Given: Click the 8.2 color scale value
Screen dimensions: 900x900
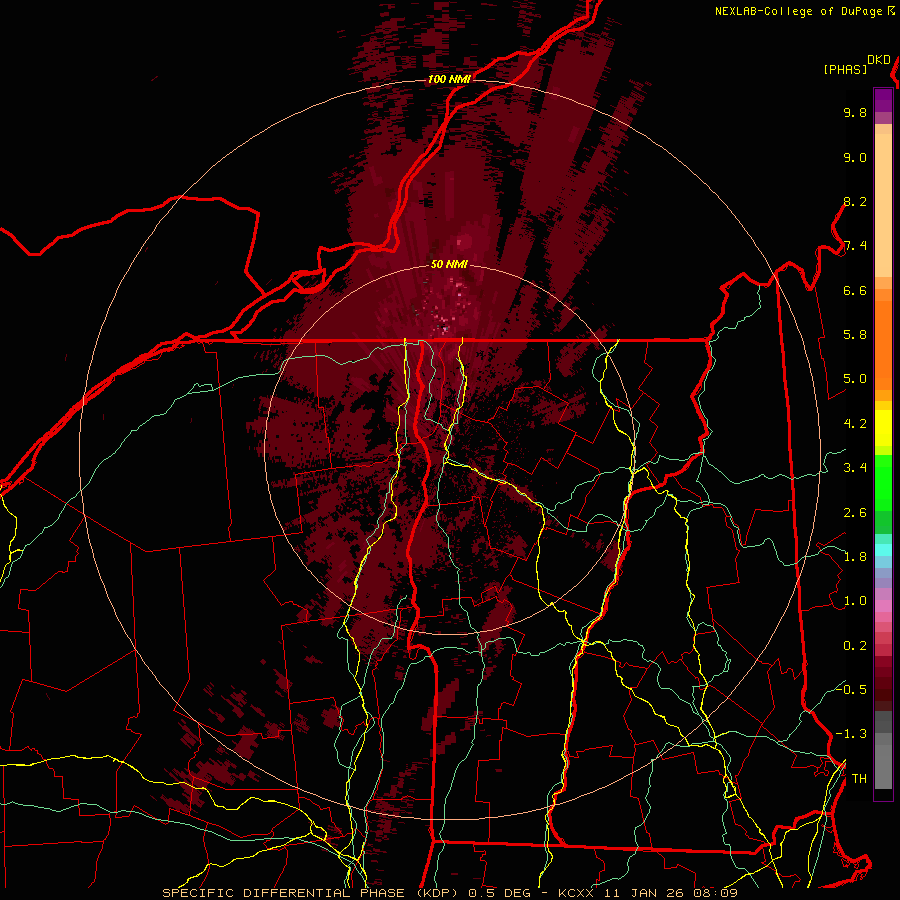Looking at the screenshot, I should (855, 201).
